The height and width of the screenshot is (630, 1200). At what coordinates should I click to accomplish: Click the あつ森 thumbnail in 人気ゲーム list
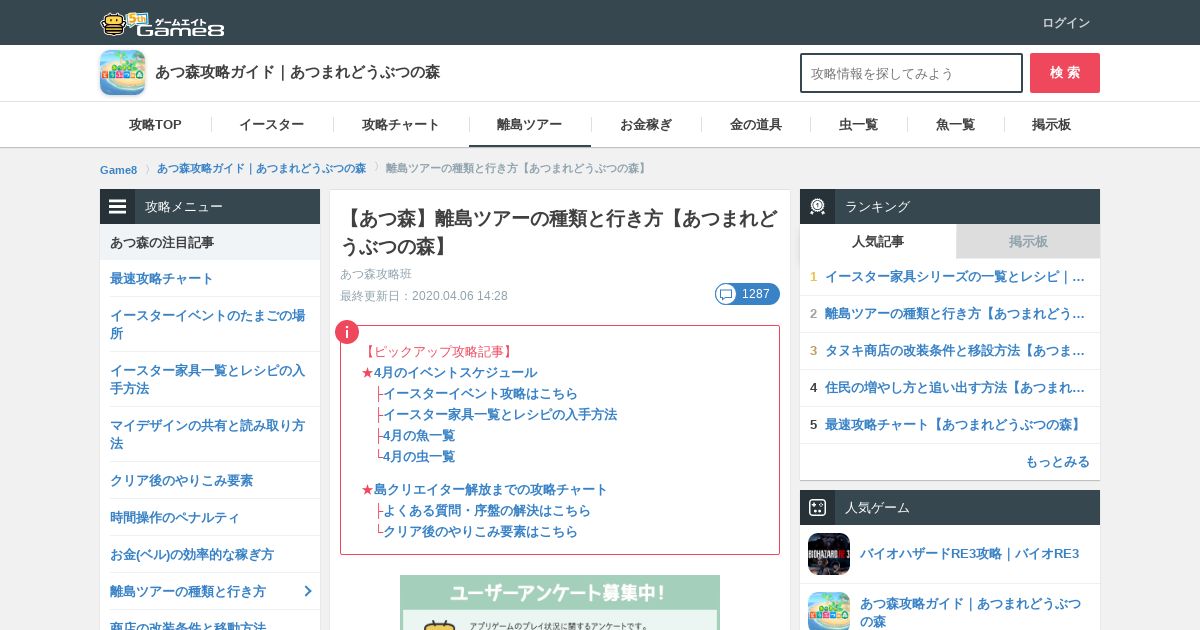point(829,611)
